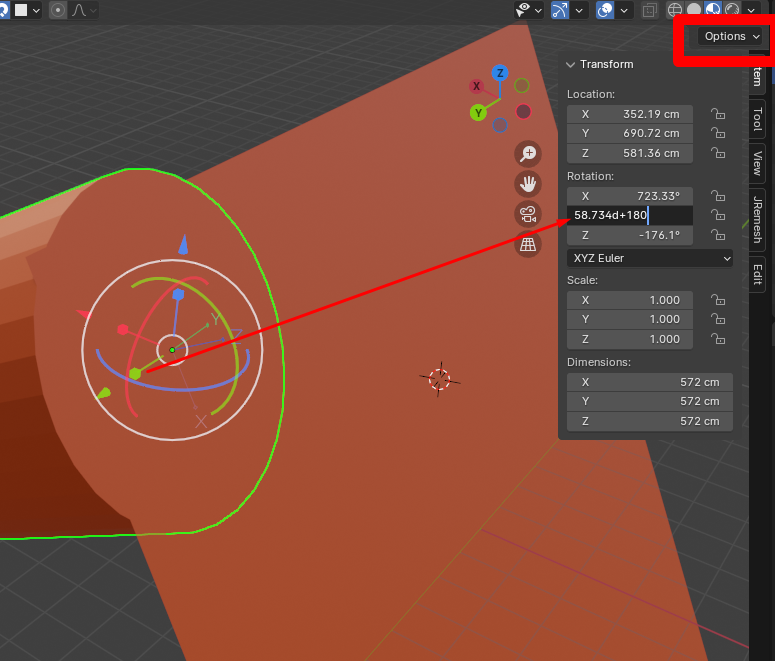Lock the Rotation Y value
775x661 pixels.
(x=718, y=215)
